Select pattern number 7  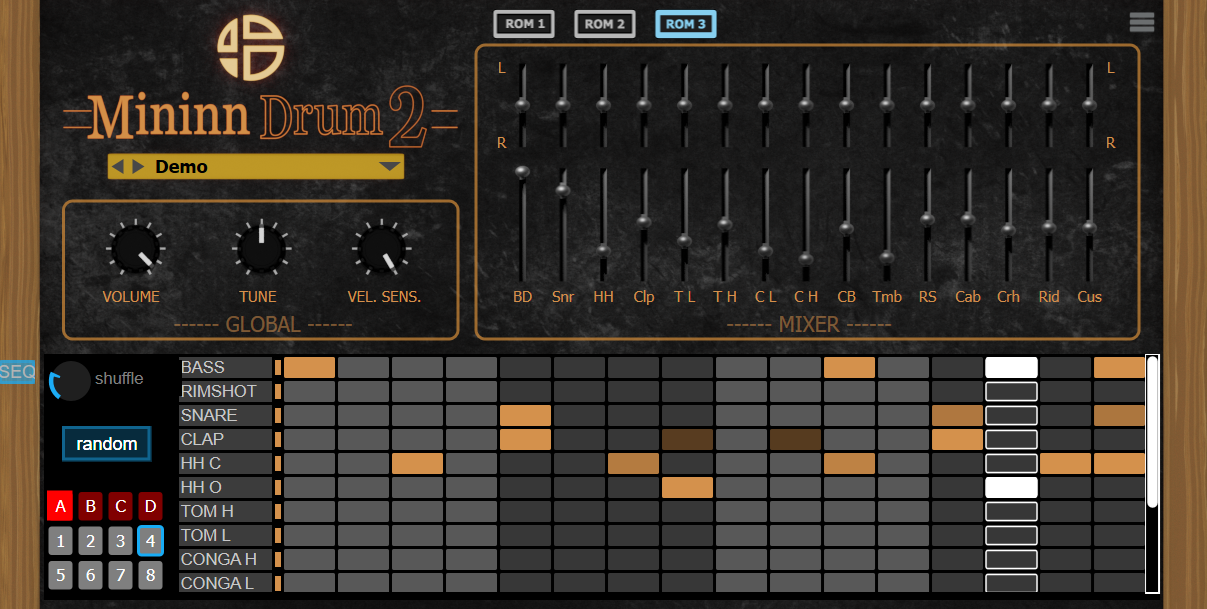(x=121, y=575)
